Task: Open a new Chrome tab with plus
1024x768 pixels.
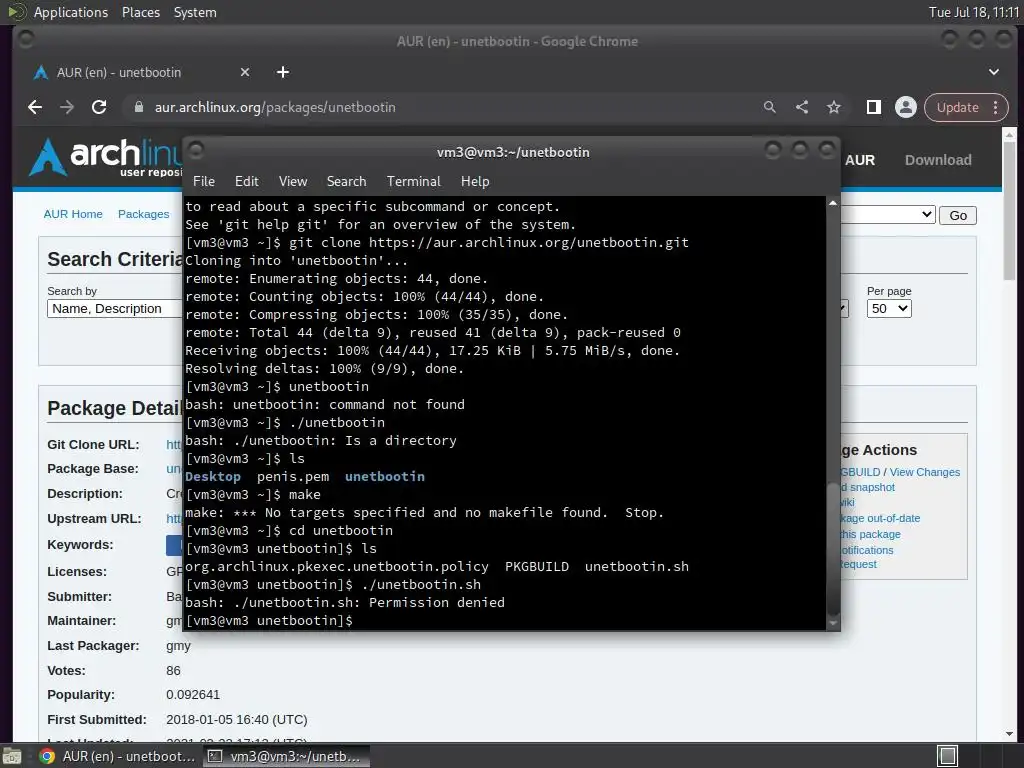Action: tap(283, 72)
